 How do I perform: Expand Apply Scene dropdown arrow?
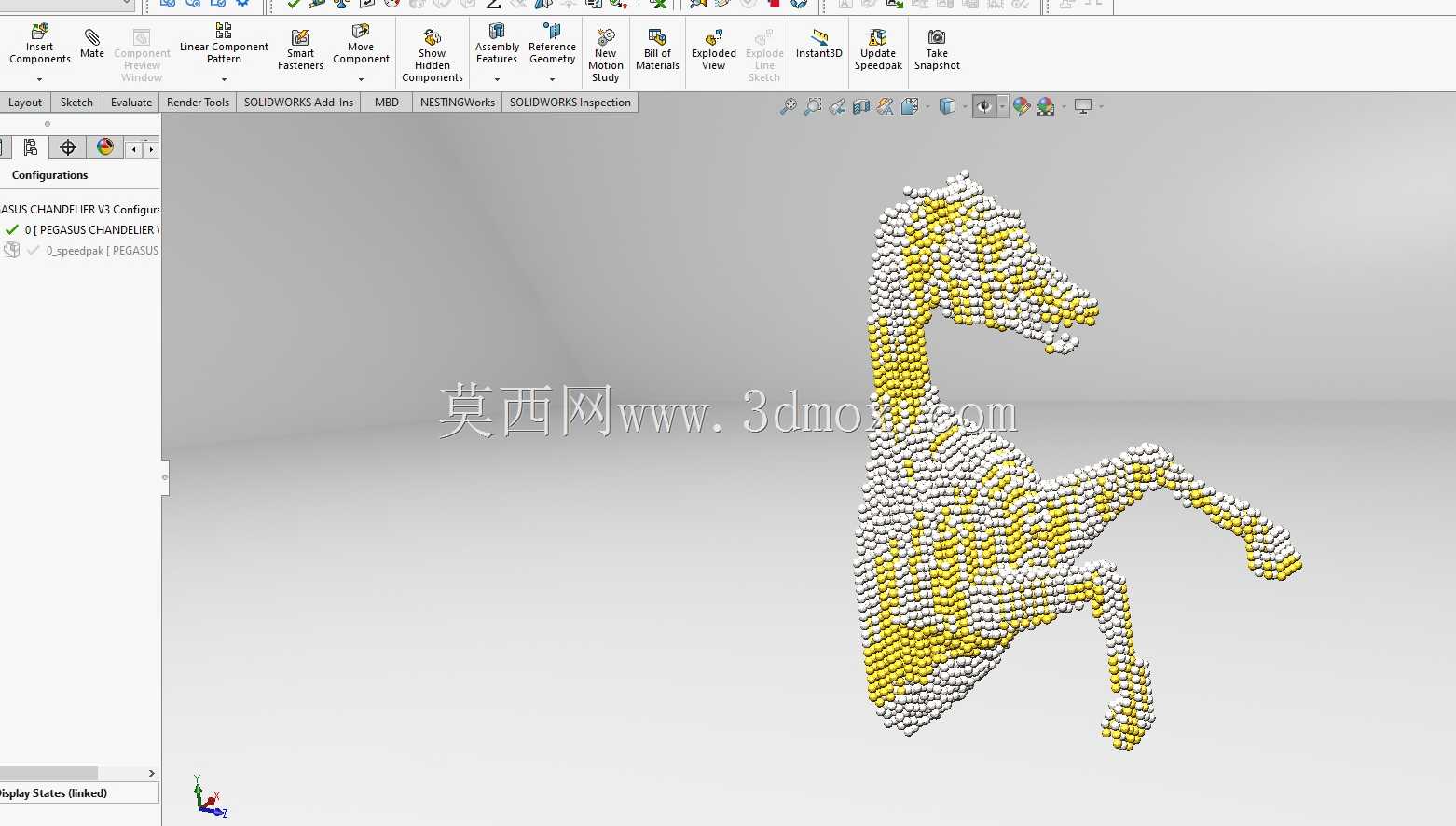1064,106
